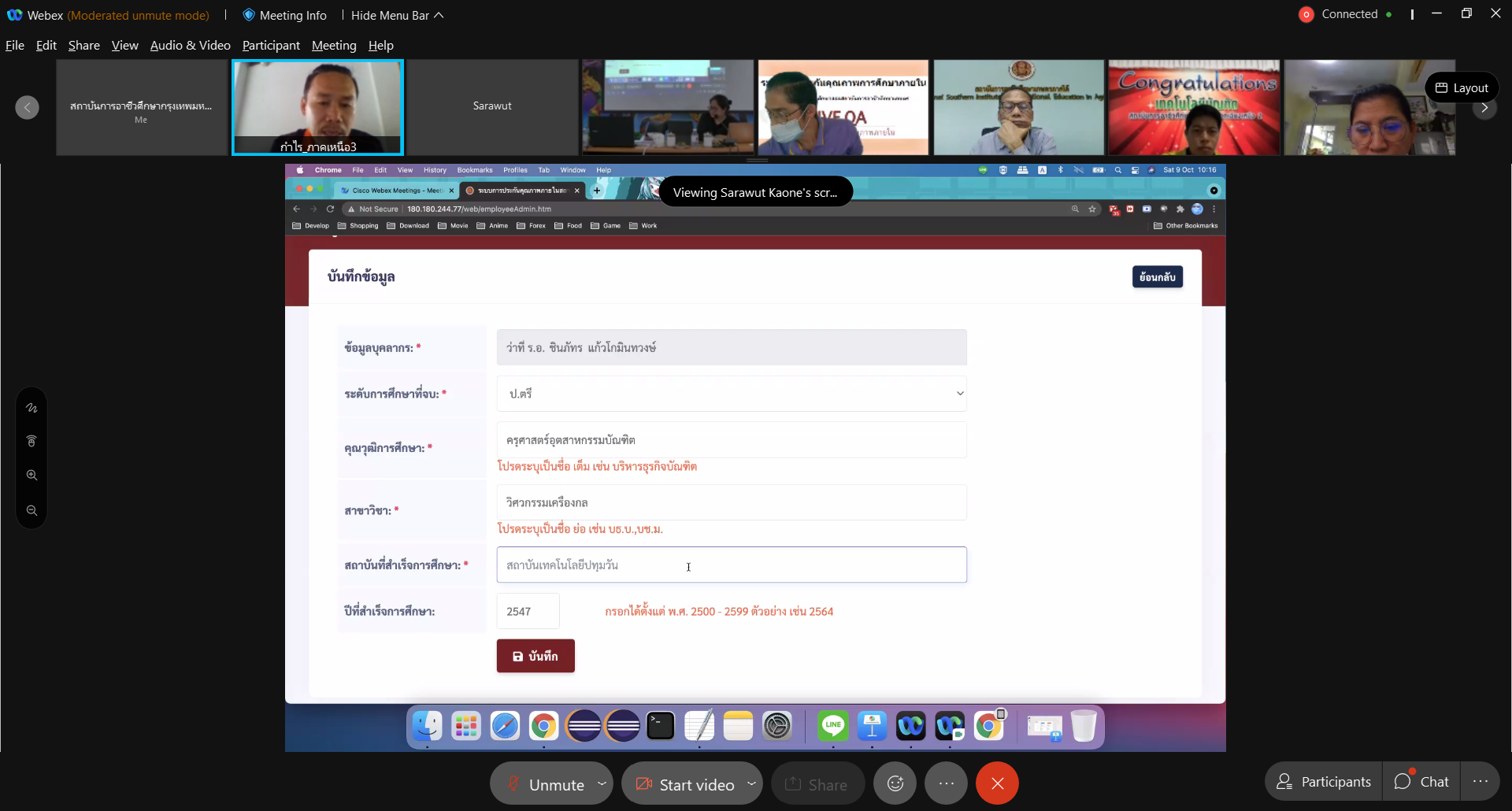The height and width of the screenshot is (811, 1512).
Task: Open the Participants panel
Action: pos(1325,781)
